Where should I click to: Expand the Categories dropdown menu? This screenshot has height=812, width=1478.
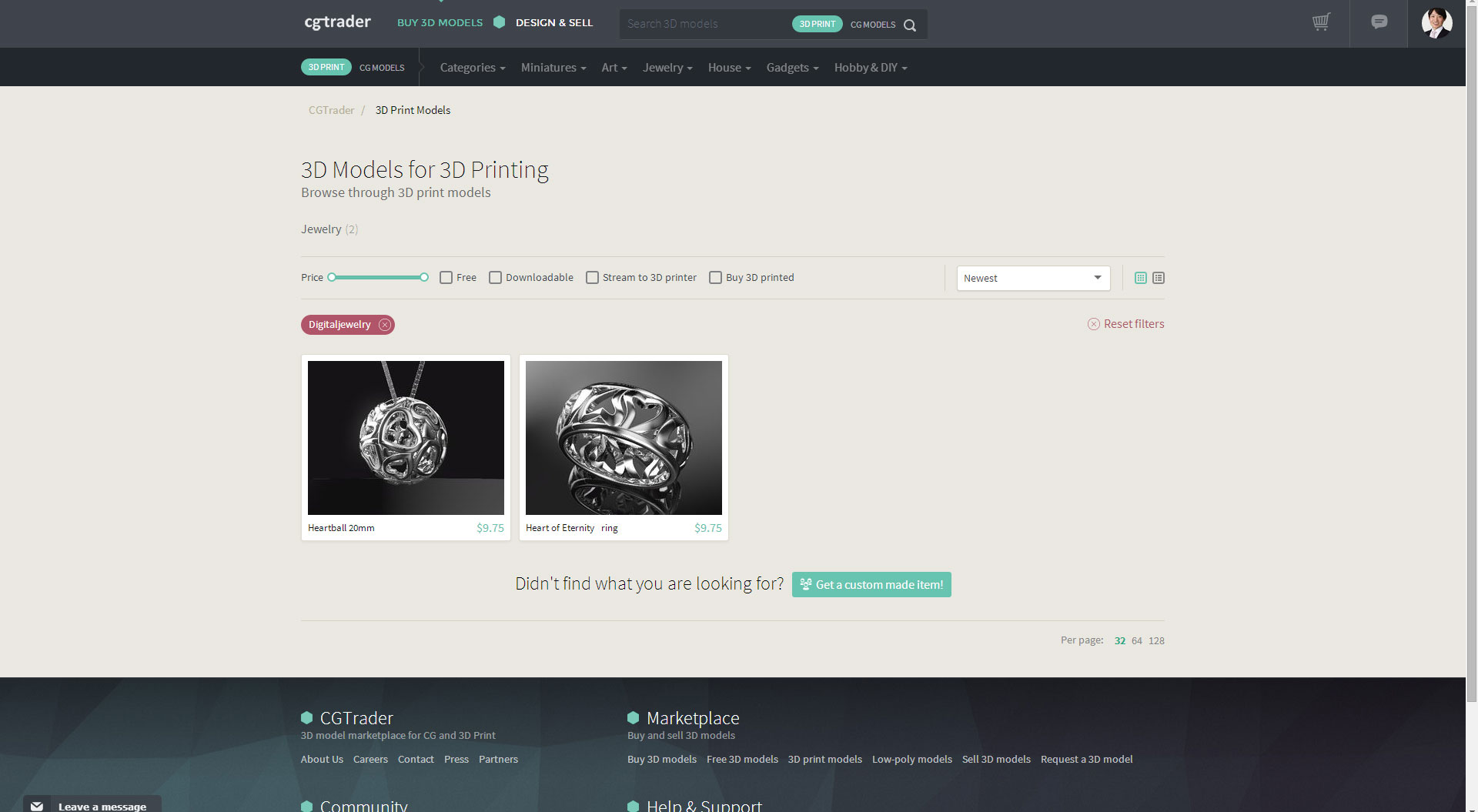pos(473,68)
